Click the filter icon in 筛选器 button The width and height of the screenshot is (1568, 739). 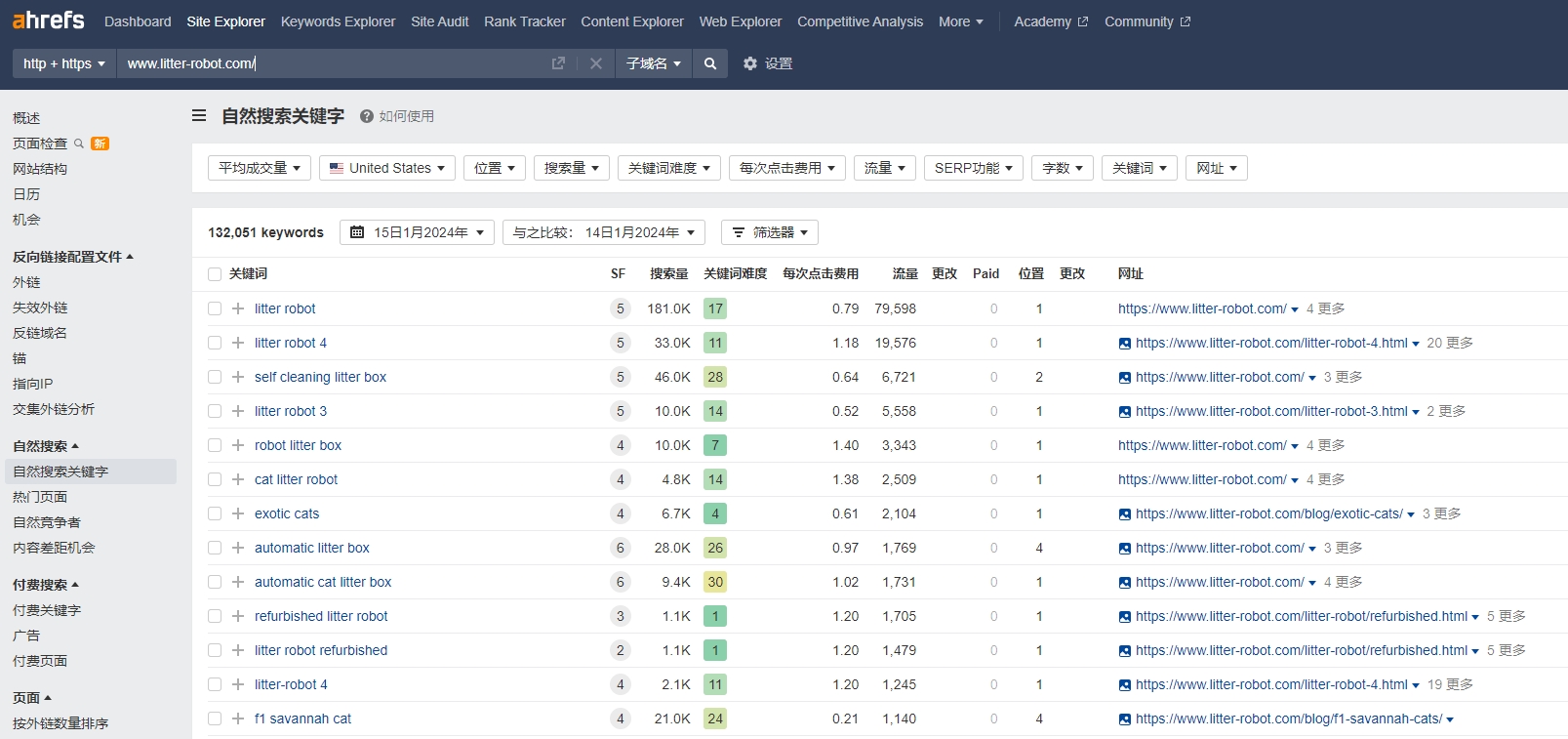(x=739, y=232)
